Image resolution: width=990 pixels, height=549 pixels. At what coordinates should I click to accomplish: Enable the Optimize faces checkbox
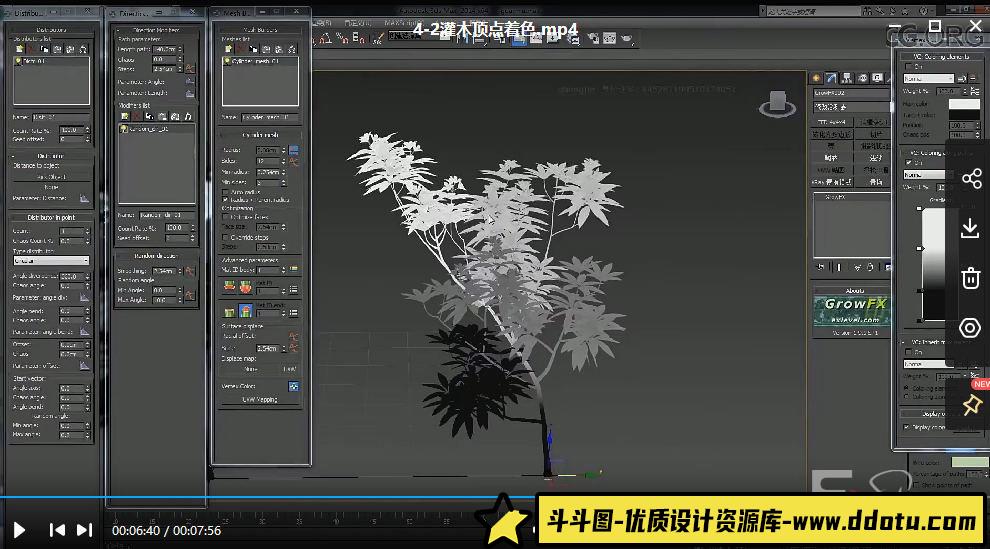[x=225, y=217]
